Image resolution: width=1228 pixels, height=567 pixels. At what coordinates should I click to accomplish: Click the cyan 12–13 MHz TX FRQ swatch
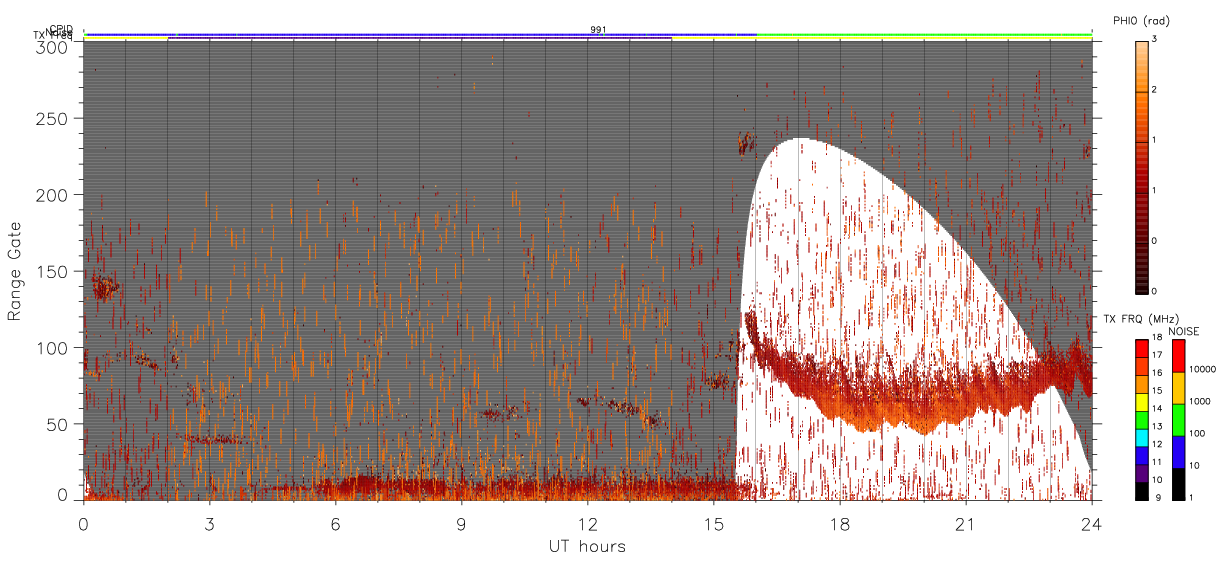tap(1142, 438)
